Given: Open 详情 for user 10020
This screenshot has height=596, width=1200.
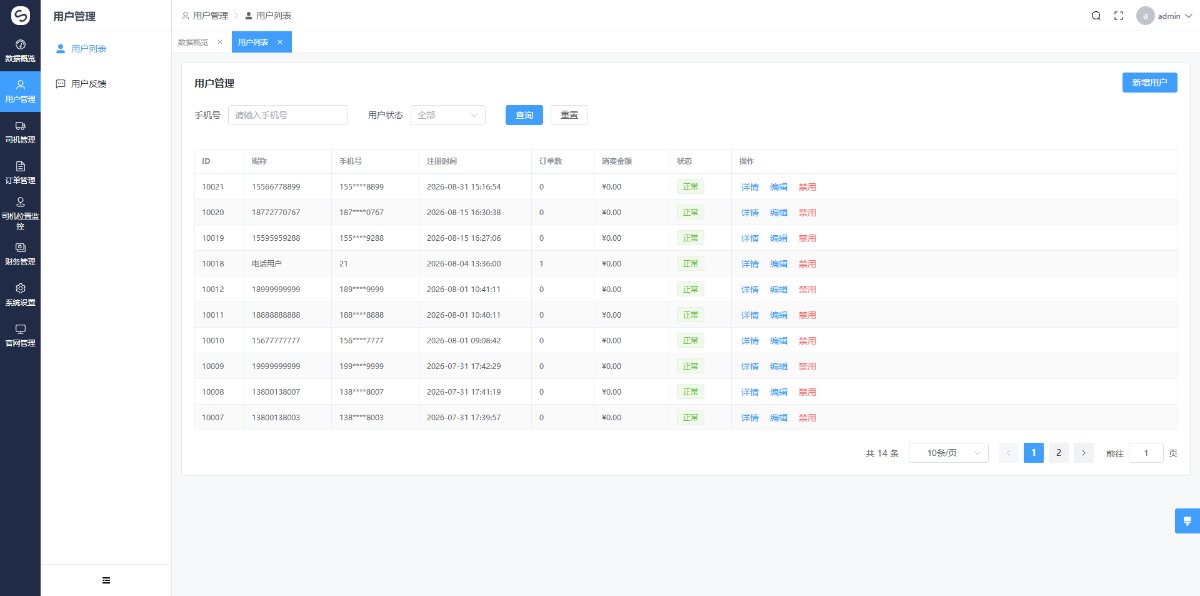Looking at the screenshot, I should point(750,213).
